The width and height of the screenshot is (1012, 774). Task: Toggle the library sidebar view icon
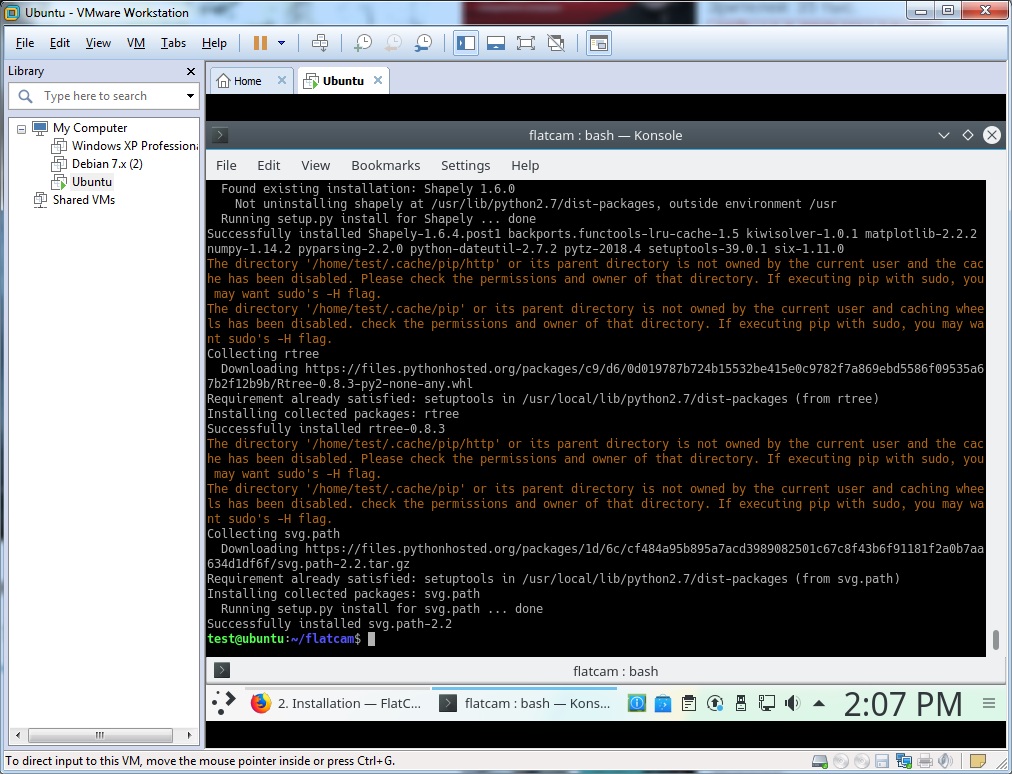click(x=466, y=43)
